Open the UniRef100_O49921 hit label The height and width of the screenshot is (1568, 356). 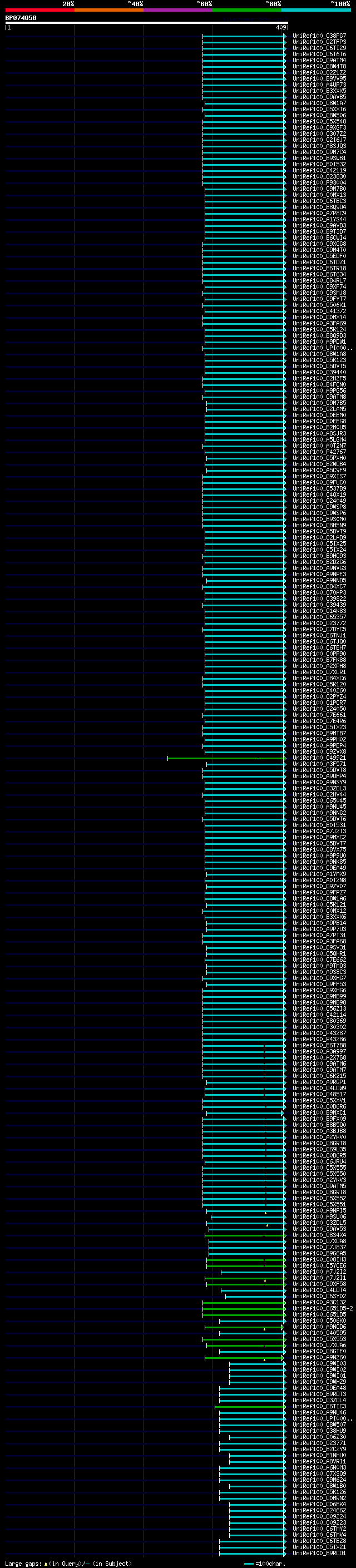319,759
